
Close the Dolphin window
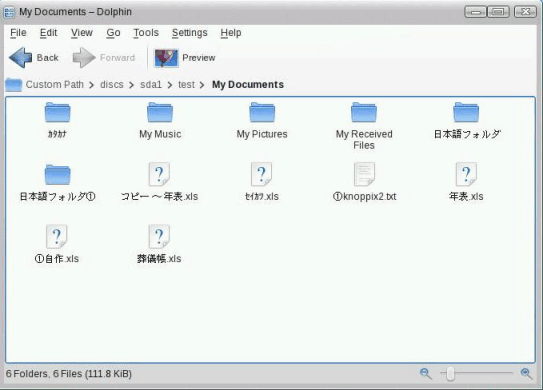click(525, 12)
